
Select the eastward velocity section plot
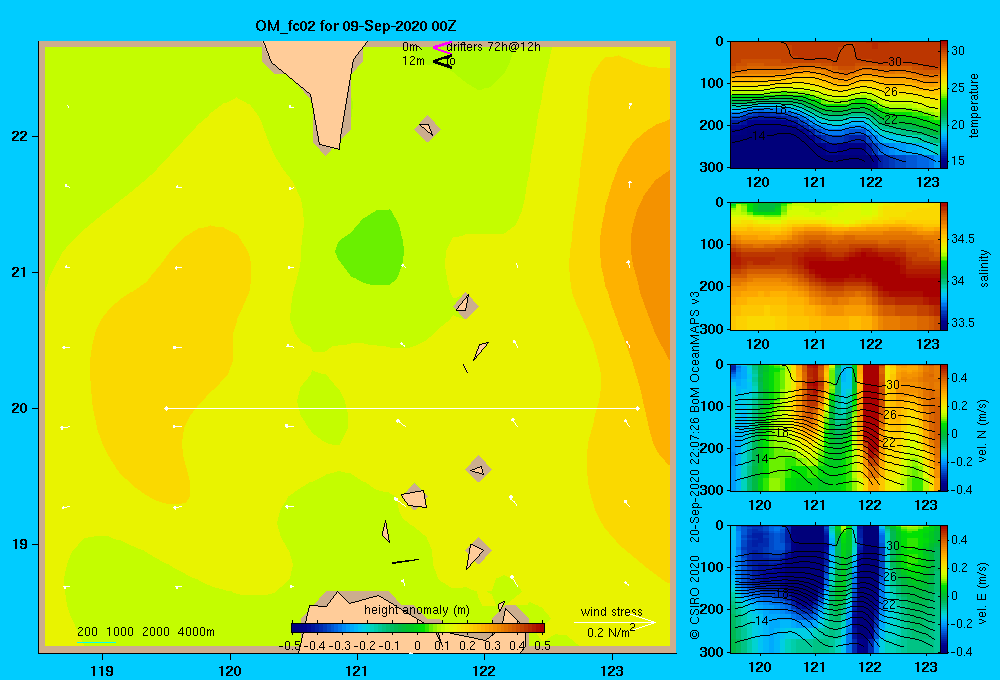tap(834, 589)
